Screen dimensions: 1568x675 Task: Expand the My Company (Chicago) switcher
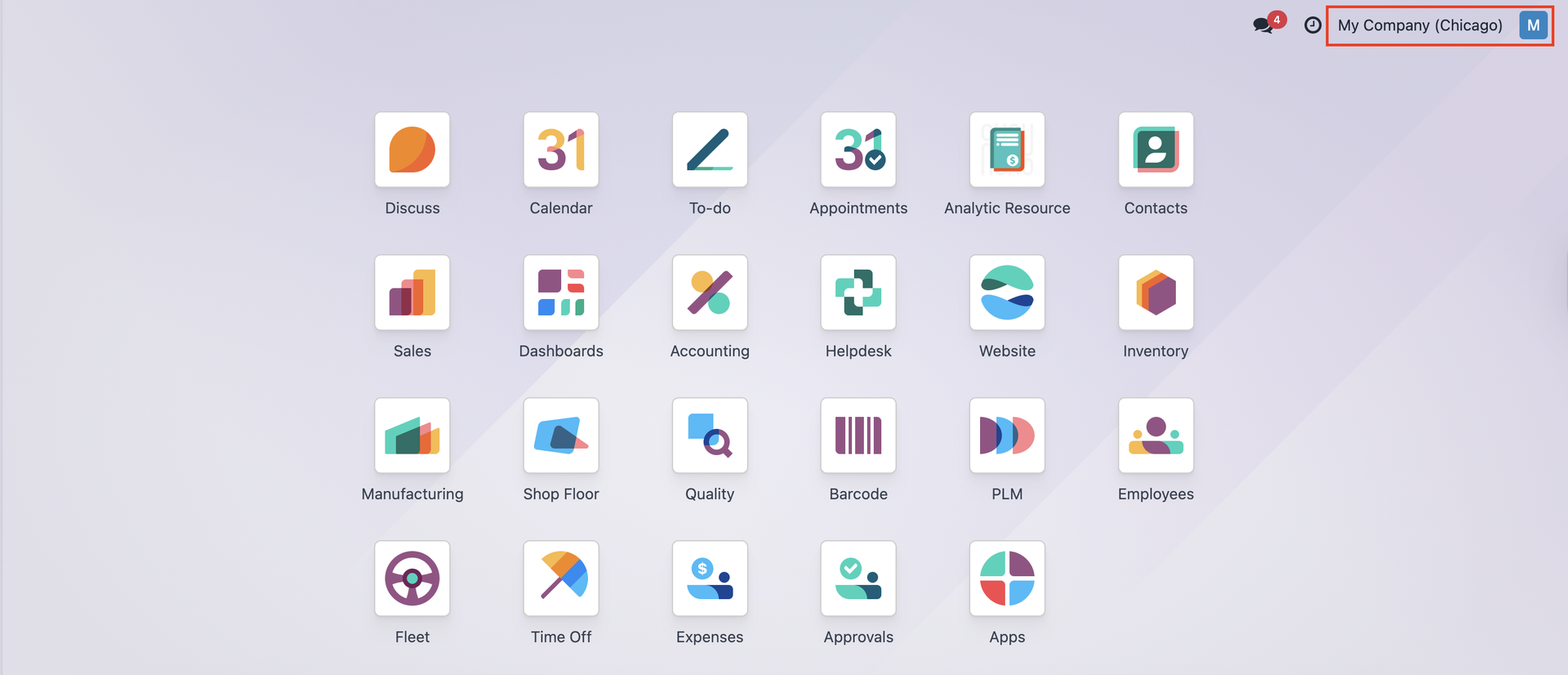click(x=1419, y=25)
